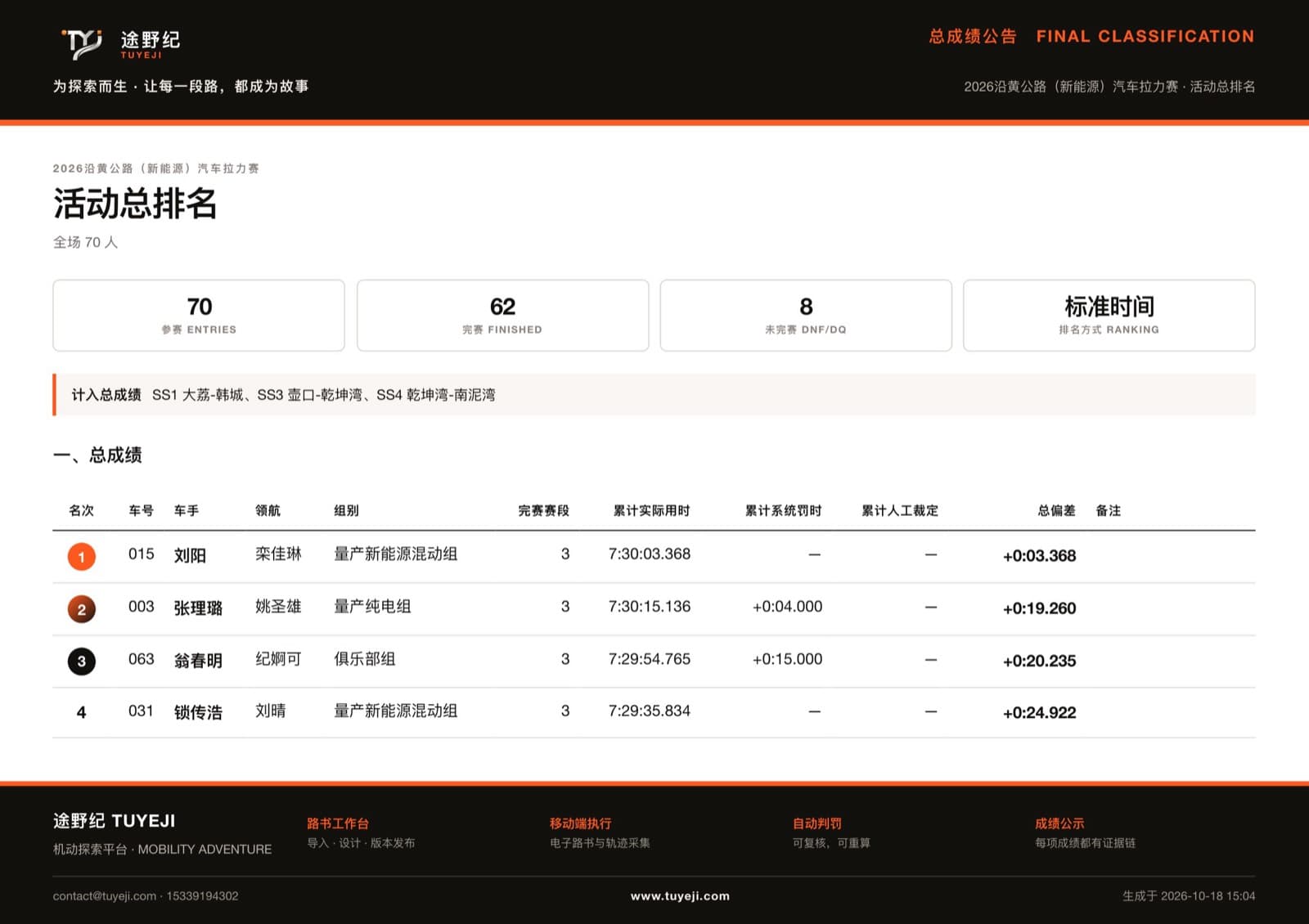This screenshot has height=924, width=1309.
Task: Click car number 031
Action: (141, 711)
